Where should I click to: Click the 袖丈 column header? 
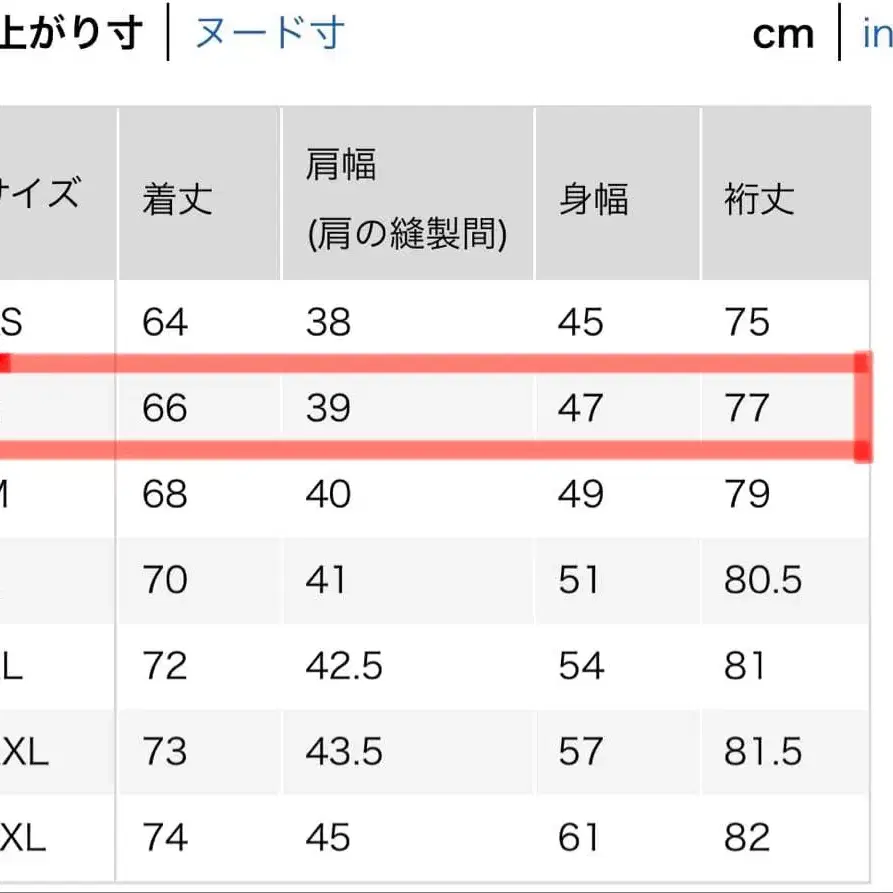(755, 200)
